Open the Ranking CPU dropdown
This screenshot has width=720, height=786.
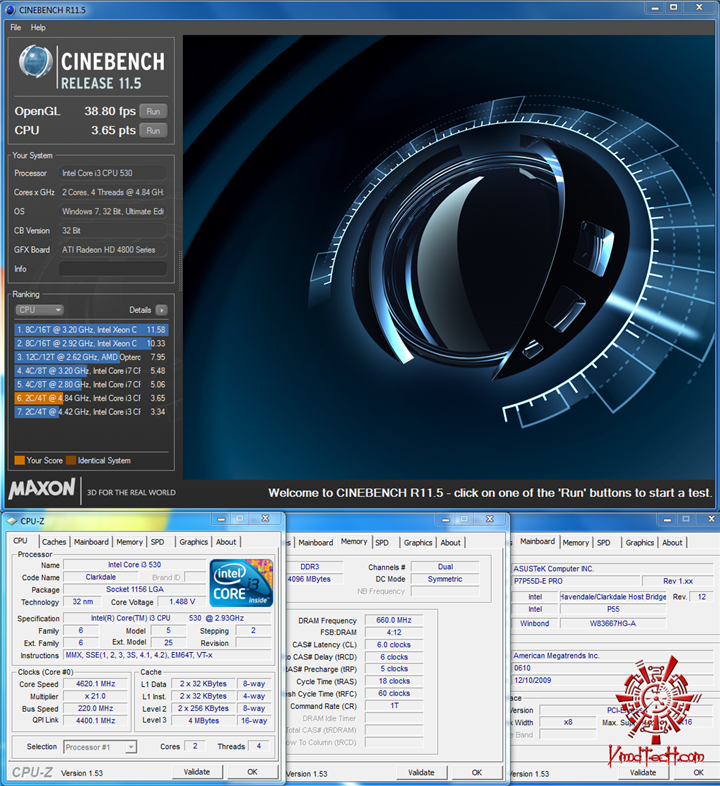pos(39,310)
